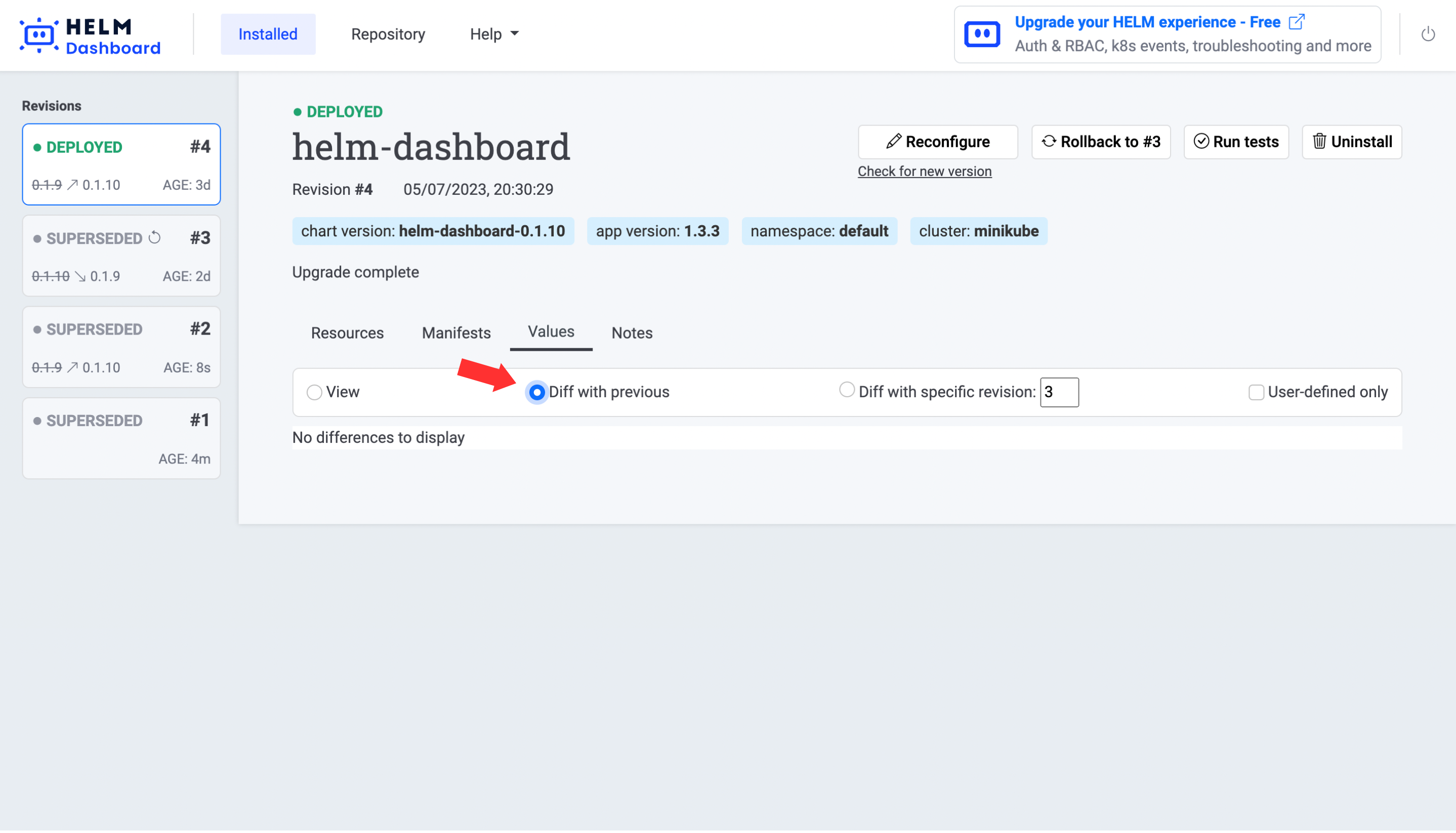Select superseded revision #2 in list

(121, 347)
